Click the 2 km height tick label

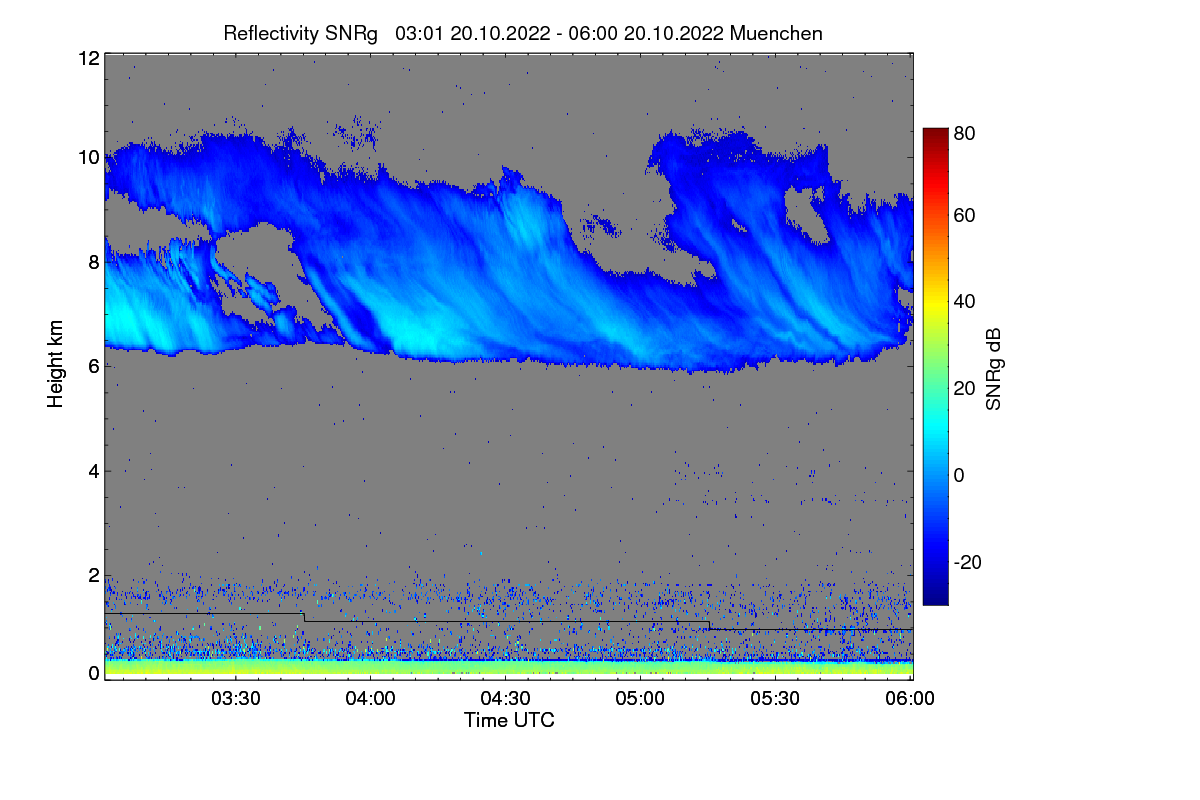tap(94, 575)
